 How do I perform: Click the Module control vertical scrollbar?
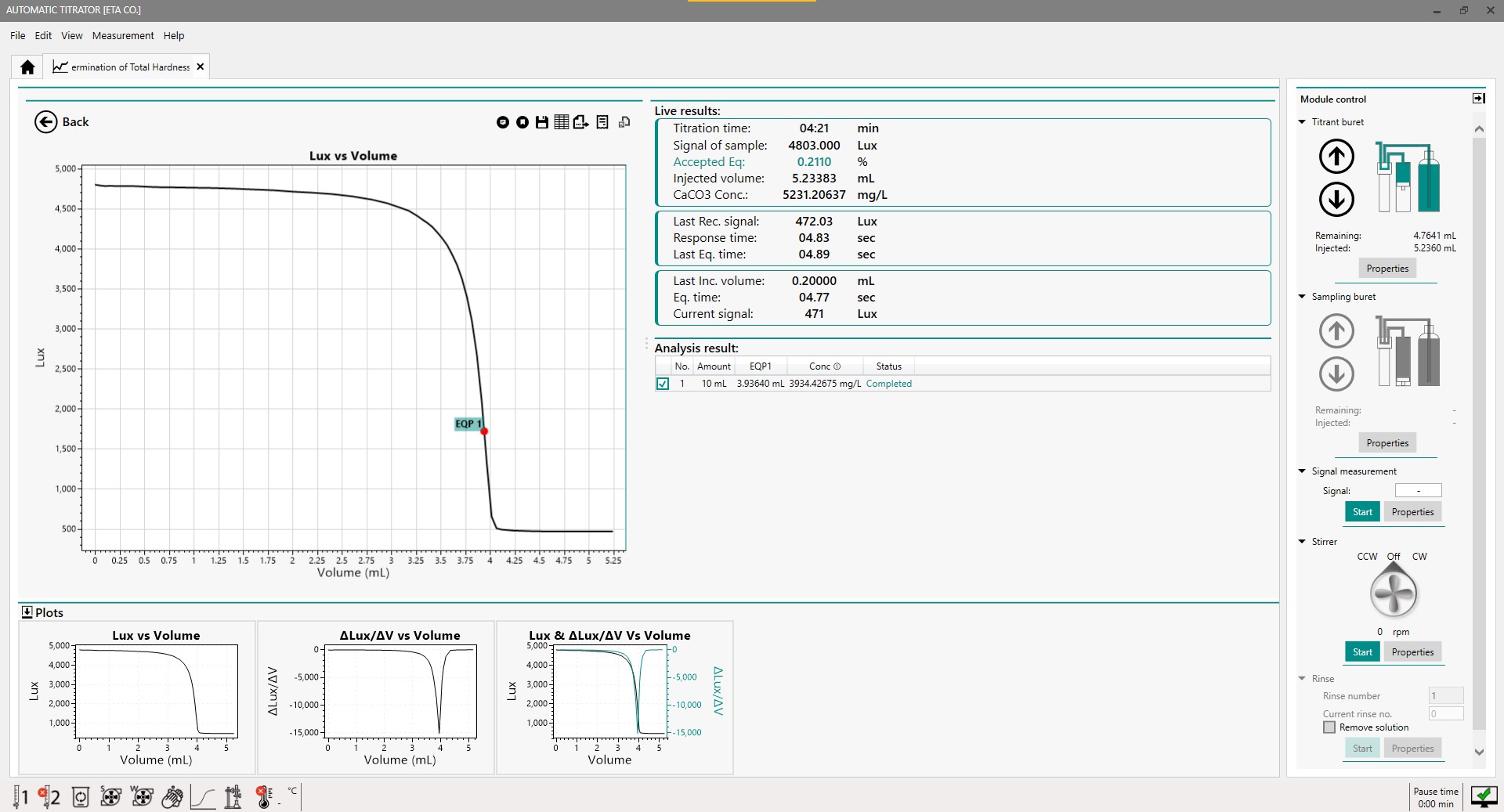(1479, 431)
